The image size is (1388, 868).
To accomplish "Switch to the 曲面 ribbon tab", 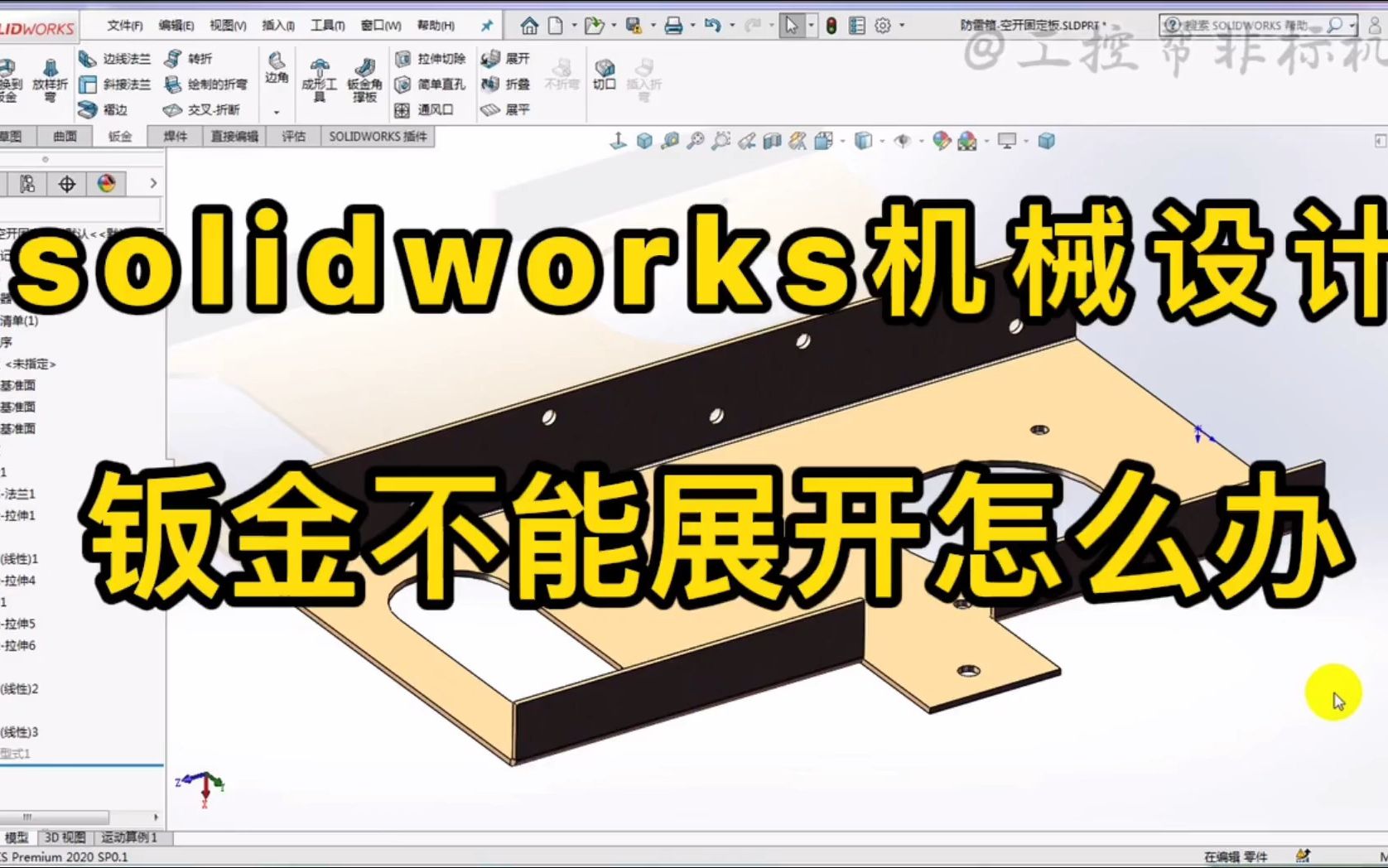I will pos(65,137).
